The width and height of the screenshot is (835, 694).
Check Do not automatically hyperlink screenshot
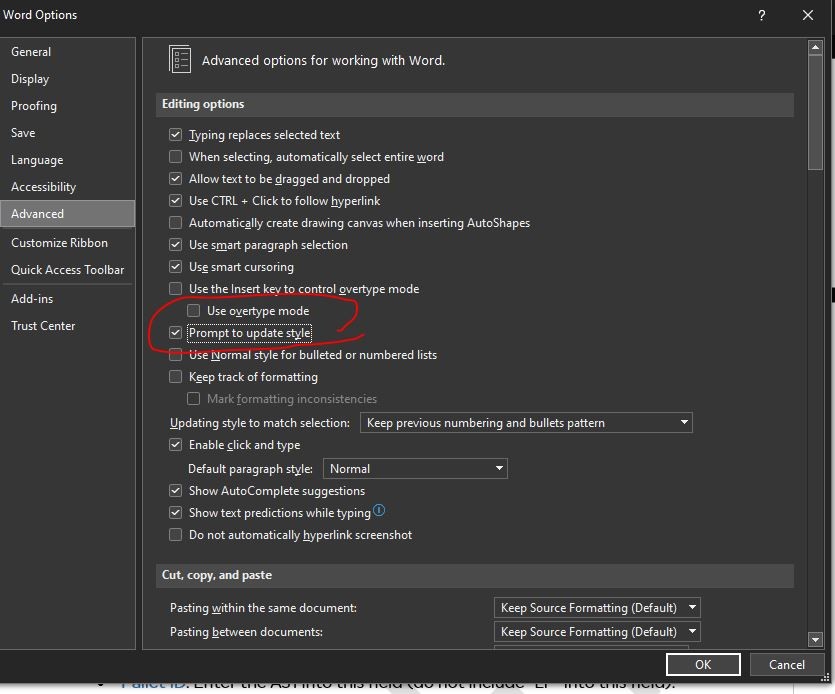(175, 534)
